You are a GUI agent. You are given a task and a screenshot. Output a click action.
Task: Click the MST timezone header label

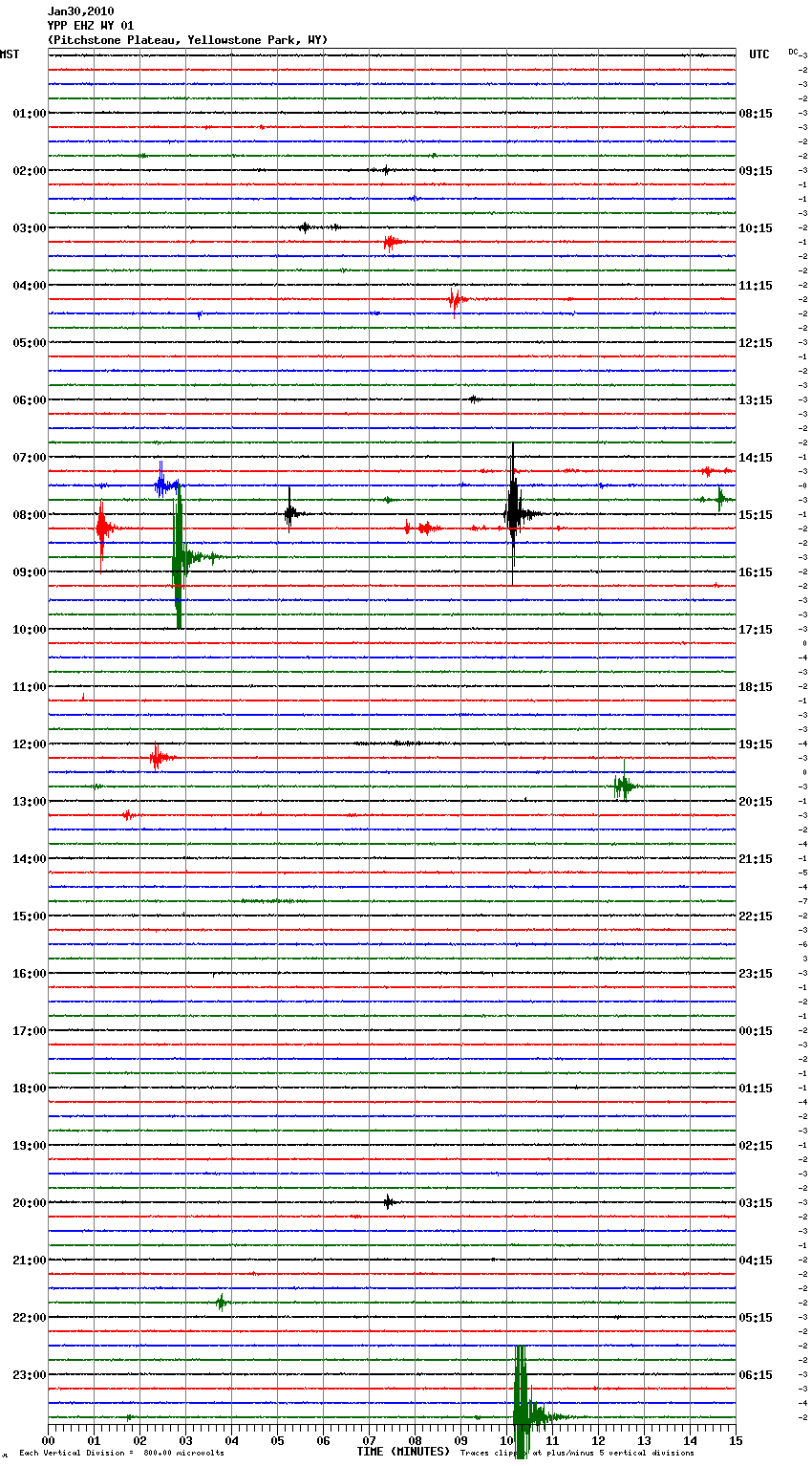pos(10,54)
